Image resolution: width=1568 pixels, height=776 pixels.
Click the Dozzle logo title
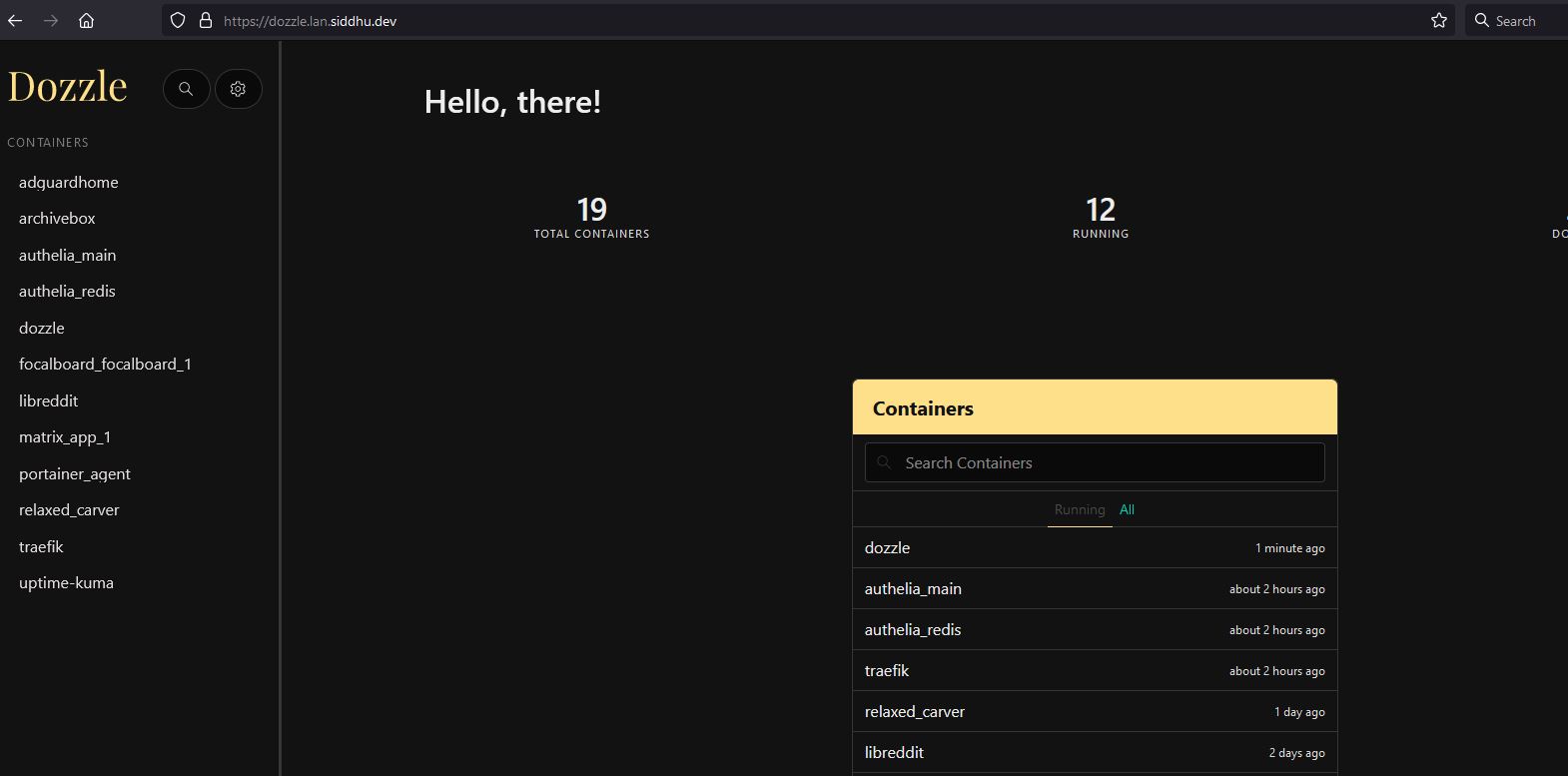[67, 87]
